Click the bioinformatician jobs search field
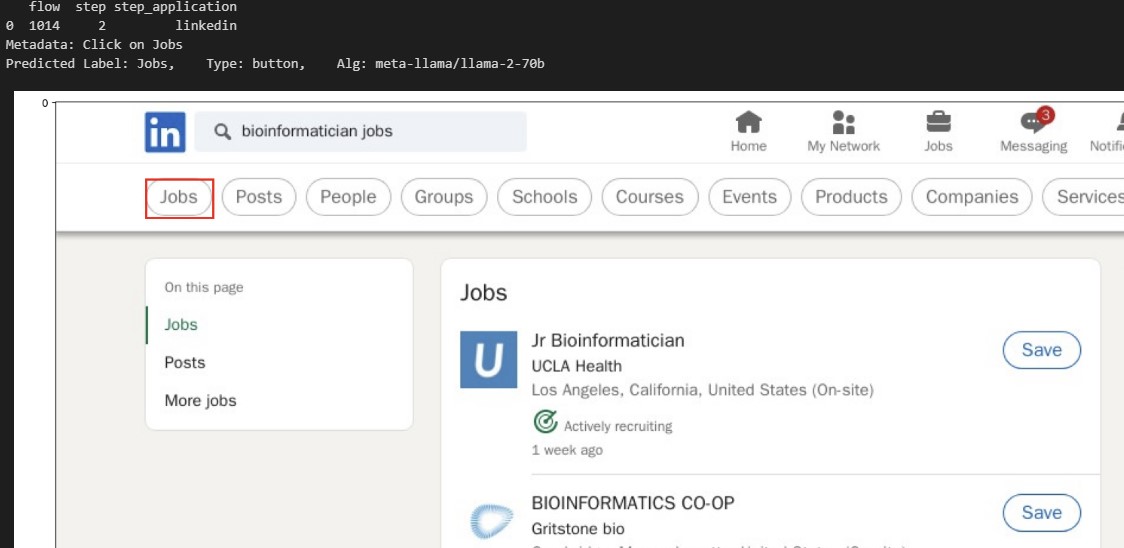The width and height of the screenshot is (1124, 548). tap(375, 131)
